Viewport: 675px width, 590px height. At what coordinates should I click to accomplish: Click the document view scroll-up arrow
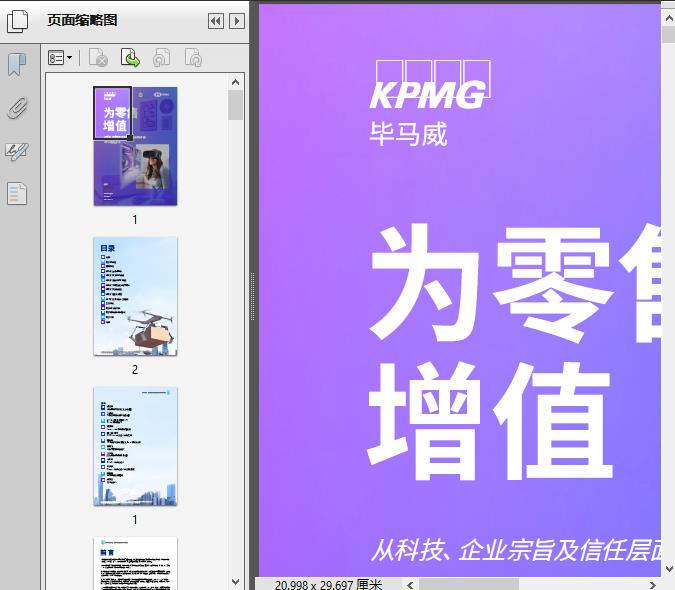[669, 19]
